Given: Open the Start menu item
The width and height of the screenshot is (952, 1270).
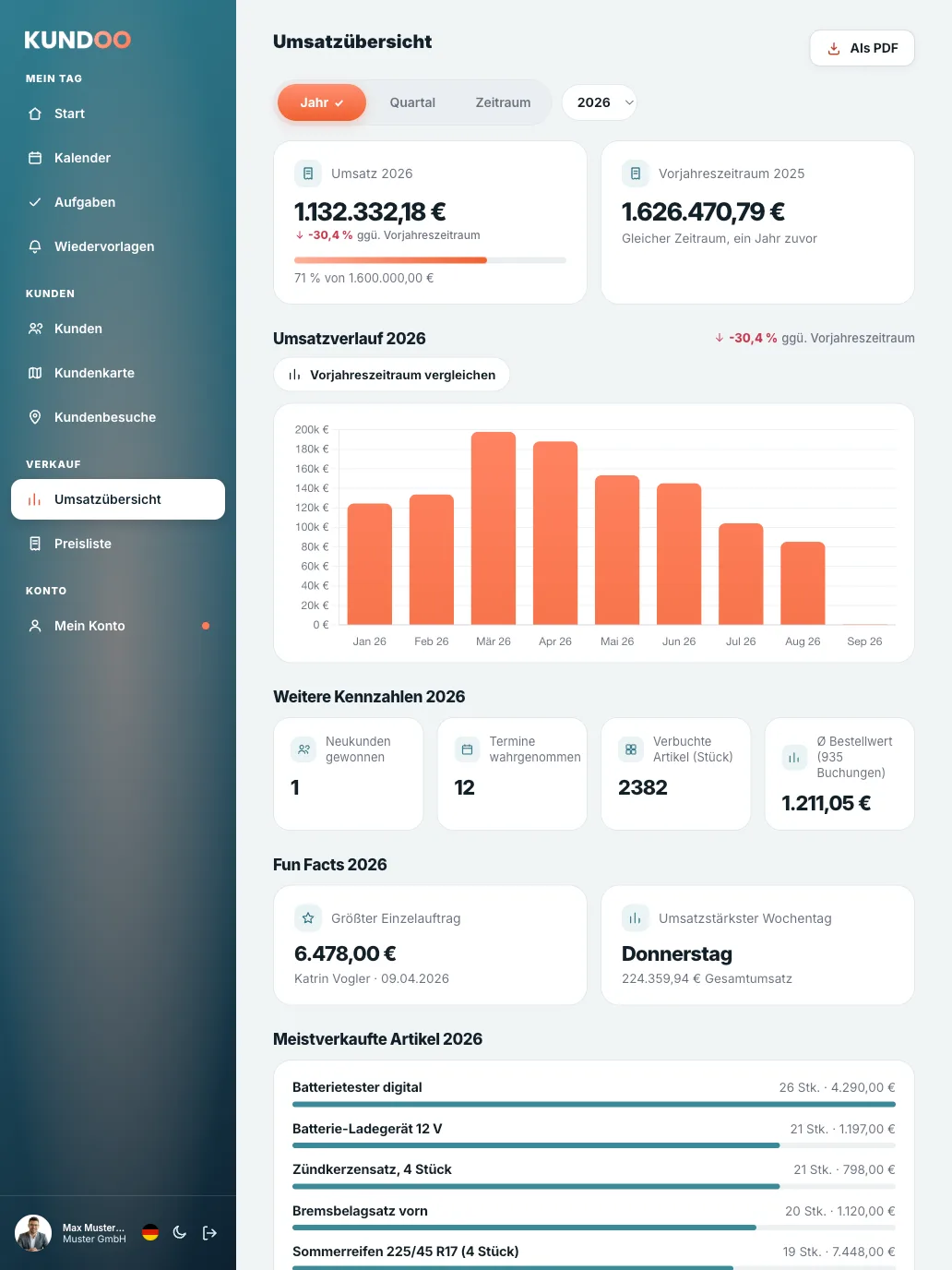Looking at the screenshot, I should coord(118,114).
